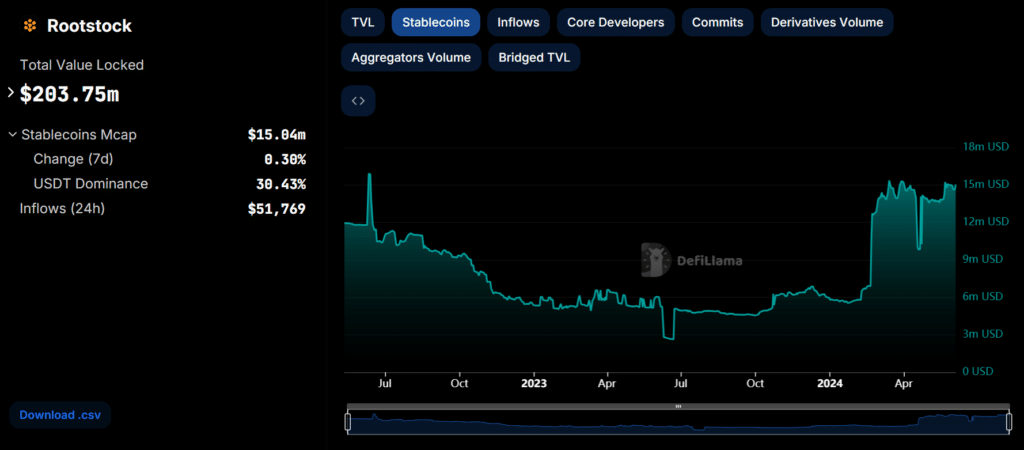Click the top grip of range selector
The height and width of the screenshot is (450, 1024).
677,406
